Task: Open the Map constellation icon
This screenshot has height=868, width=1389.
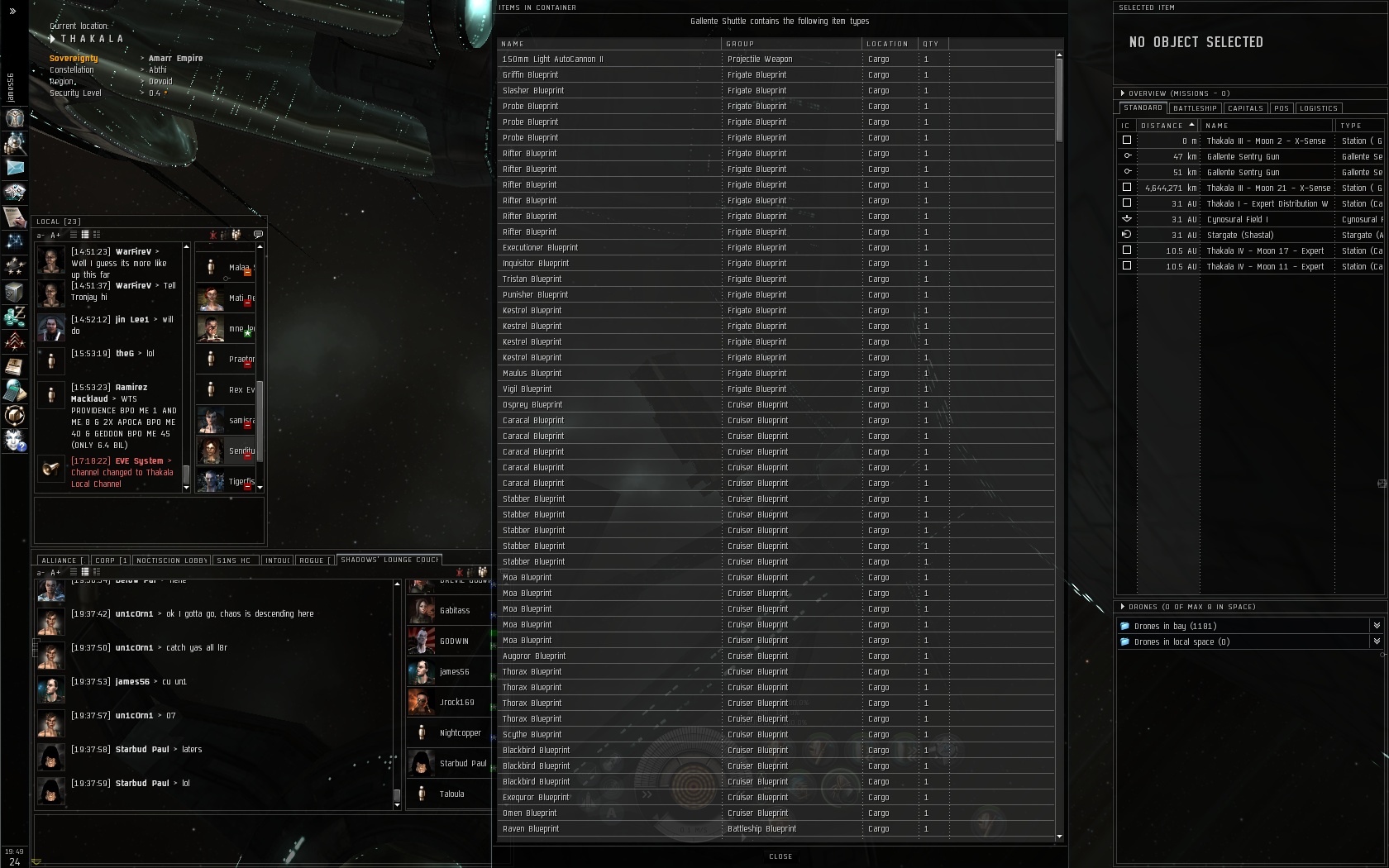Action: (x=15, y=241)
